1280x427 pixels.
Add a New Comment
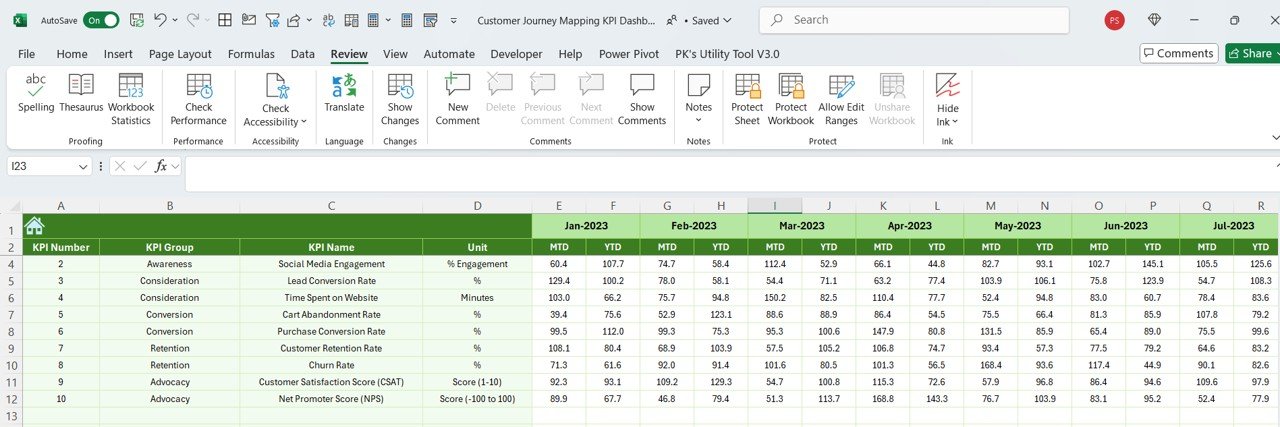[458, 99]
